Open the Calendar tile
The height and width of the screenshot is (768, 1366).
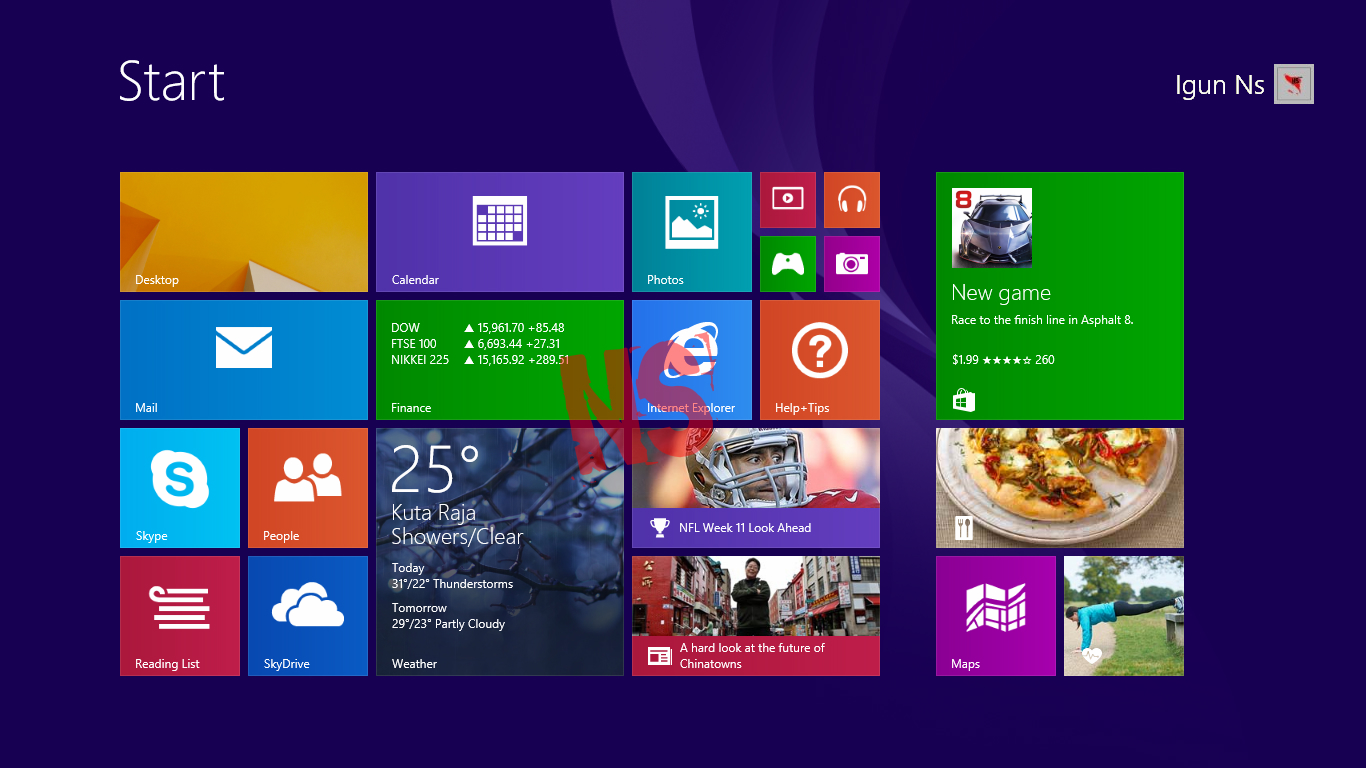(500, 232)
